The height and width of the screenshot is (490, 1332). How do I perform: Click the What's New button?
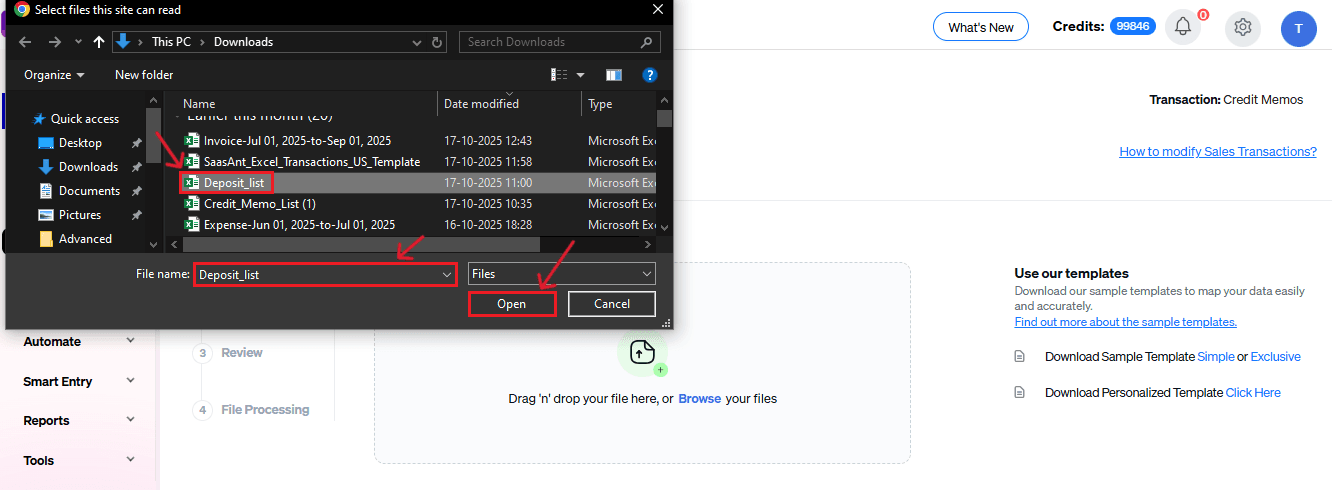coord(981,27)
